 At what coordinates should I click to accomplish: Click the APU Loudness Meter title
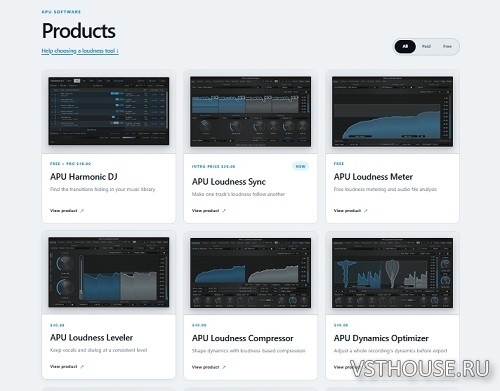[x=373, y=177]
